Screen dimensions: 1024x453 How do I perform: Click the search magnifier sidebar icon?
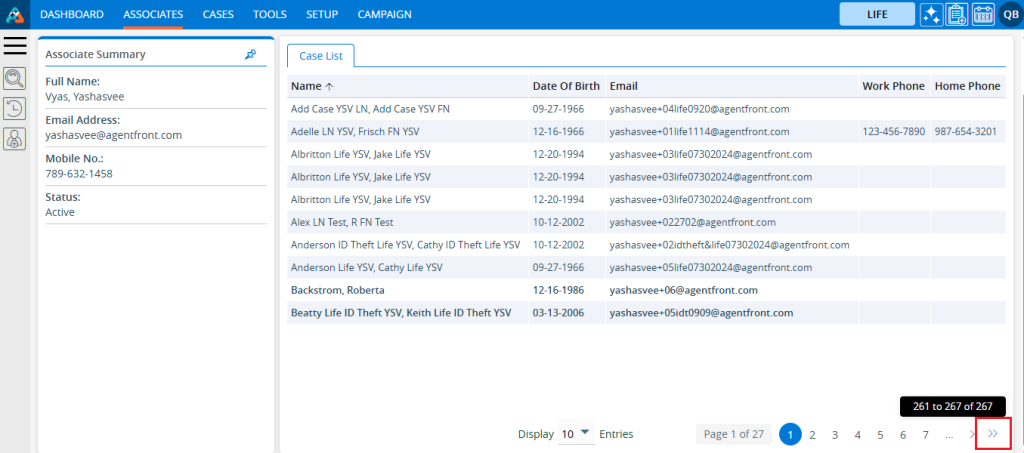click(15, 79)
